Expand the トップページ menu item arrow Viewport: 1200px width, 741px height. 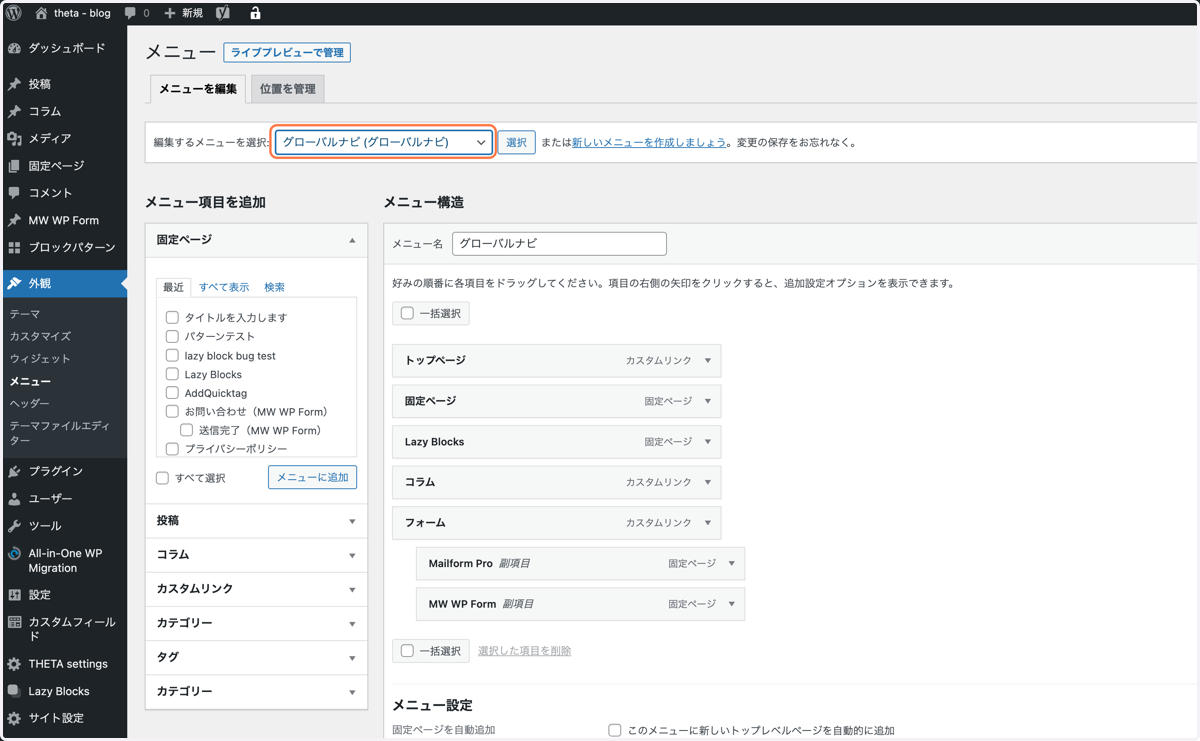point(708,360)
